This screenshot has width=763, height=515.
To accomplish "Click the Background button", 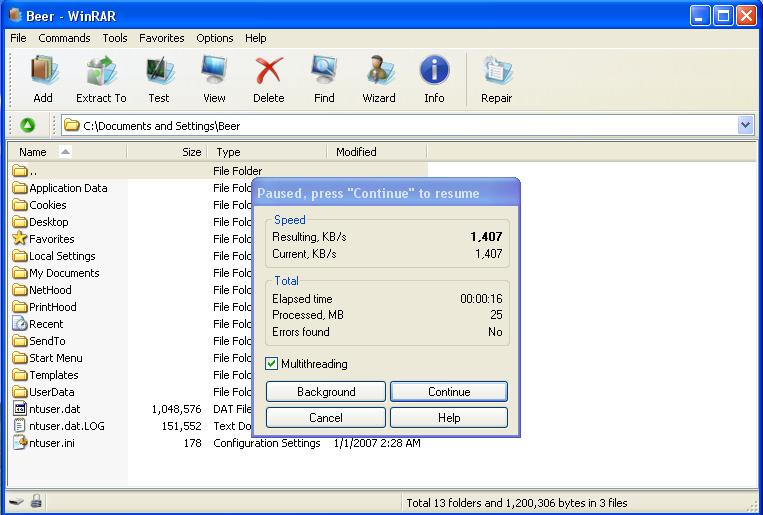I will [x=326, y=392].
